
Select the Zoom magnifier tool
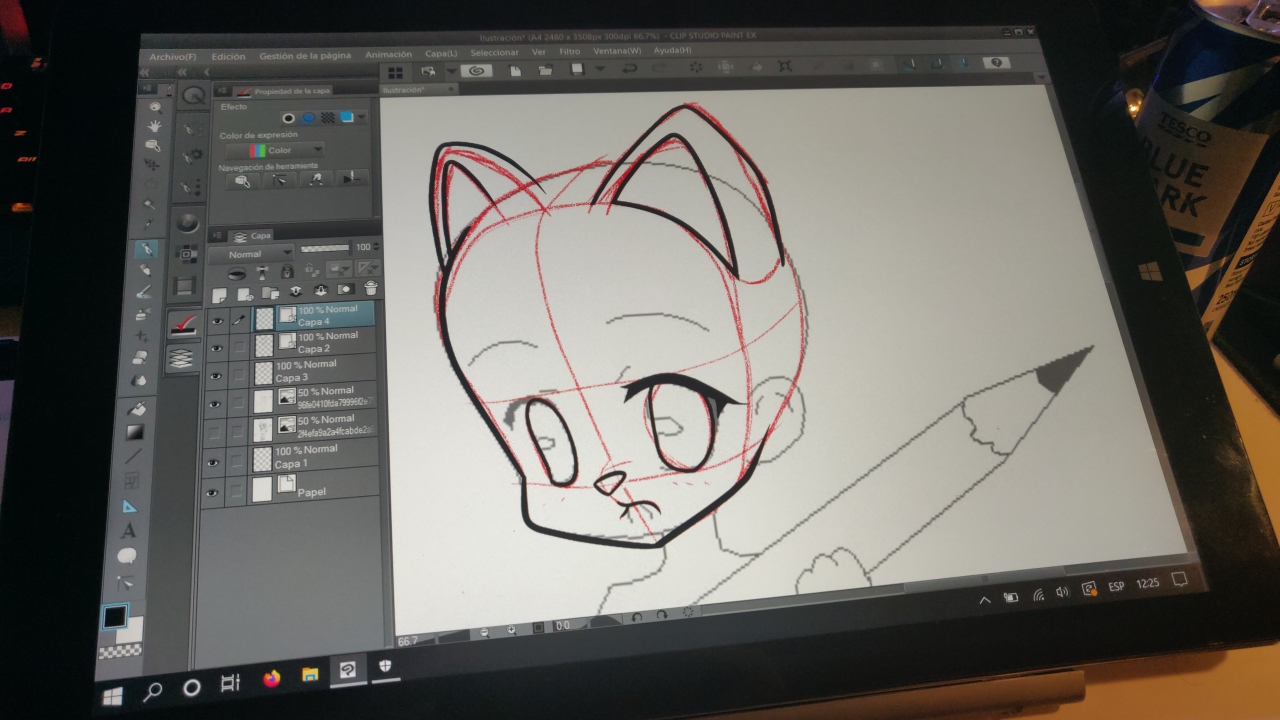click(x=154, y=106)
